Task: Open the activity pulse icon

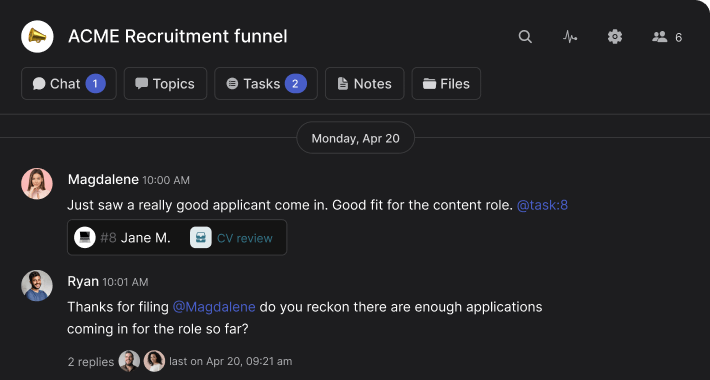Action: click(570, 37)
